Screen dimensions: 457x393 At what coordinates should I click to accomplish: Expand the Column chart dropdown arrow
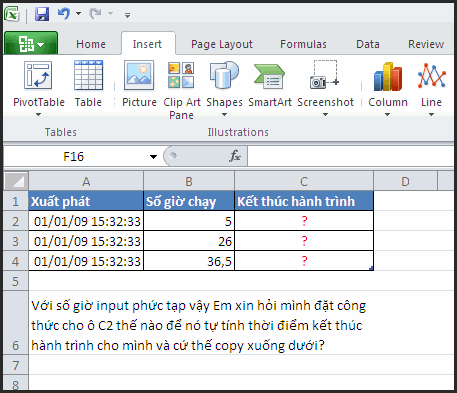coord(387,115)
